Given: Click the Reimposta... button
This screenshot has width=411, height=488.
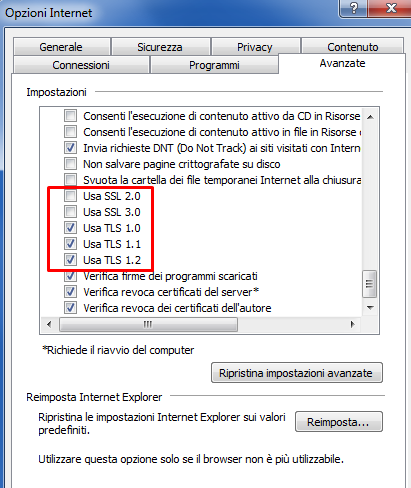Looking at the screenshot, I should tap(339, 422).
